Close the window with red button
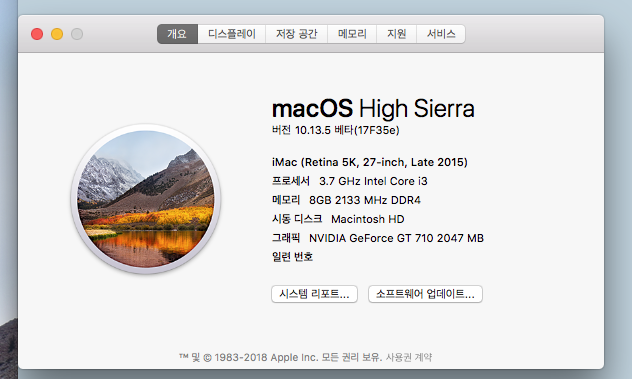Image resolution: width=632 pixels, height=379 pixels. tap(37, 34)
